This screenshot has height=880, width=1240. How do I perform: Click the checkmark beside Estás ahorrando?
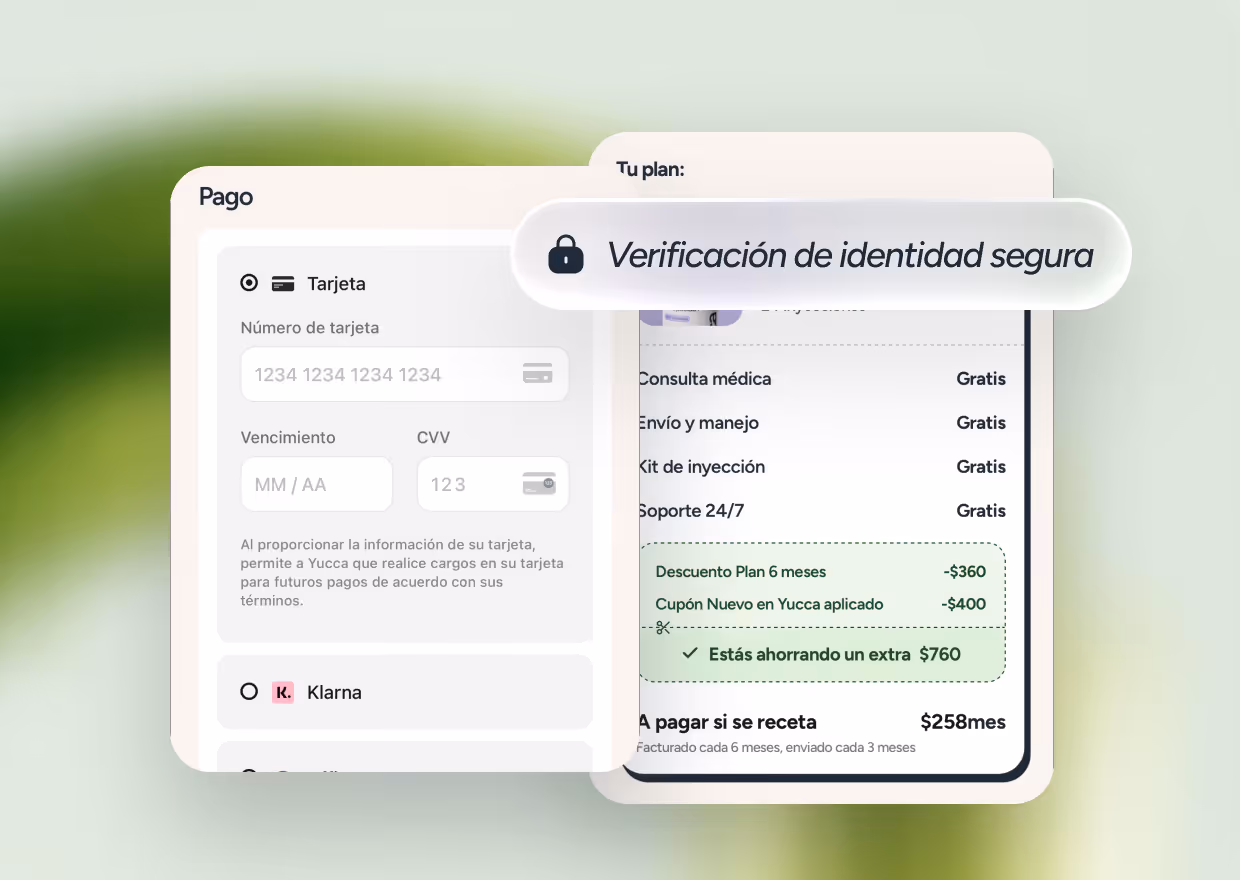pos(690,653)
